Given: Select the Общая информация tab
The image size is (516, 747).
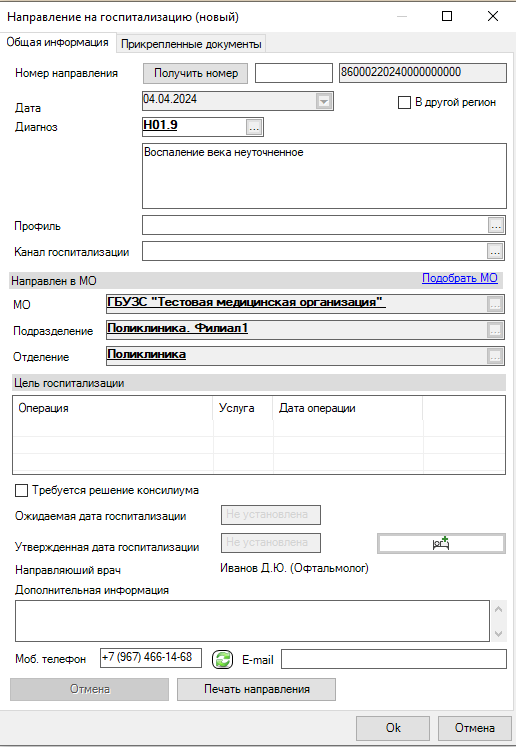Looking at the screenshot, I should point(58,42).
